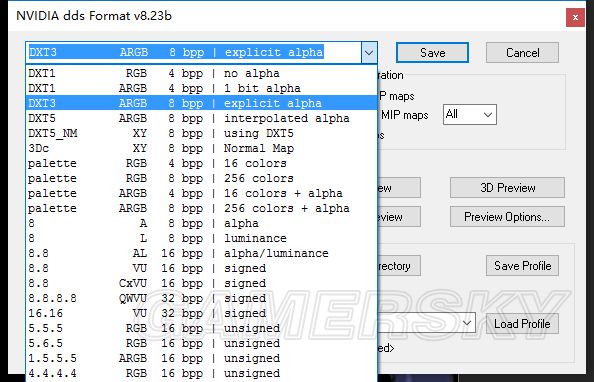The image size is (594, 382).
Task: Close the NVIDIA dds Format dialog
Action: [x=575, y=17]
